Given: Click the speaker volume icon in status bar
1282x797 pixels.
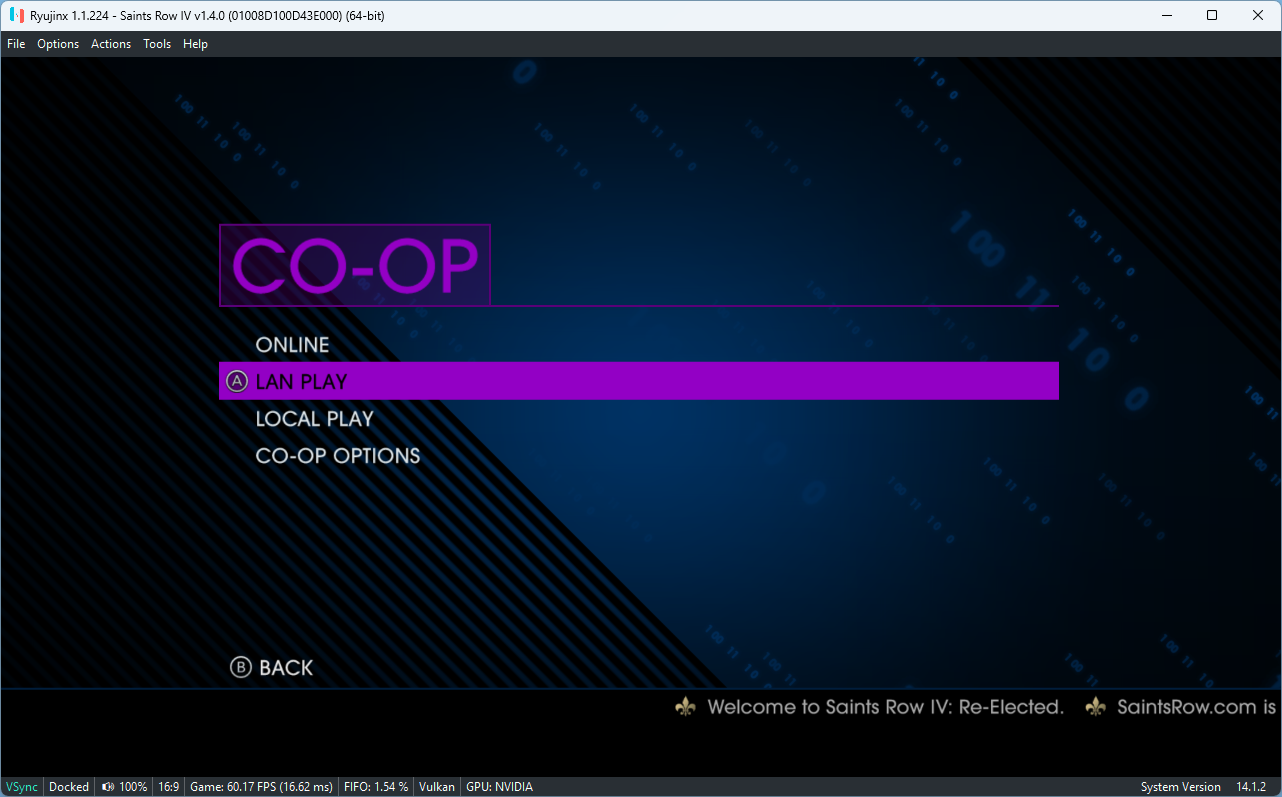Looking at the screenshot, I should [x=108, y=787].
